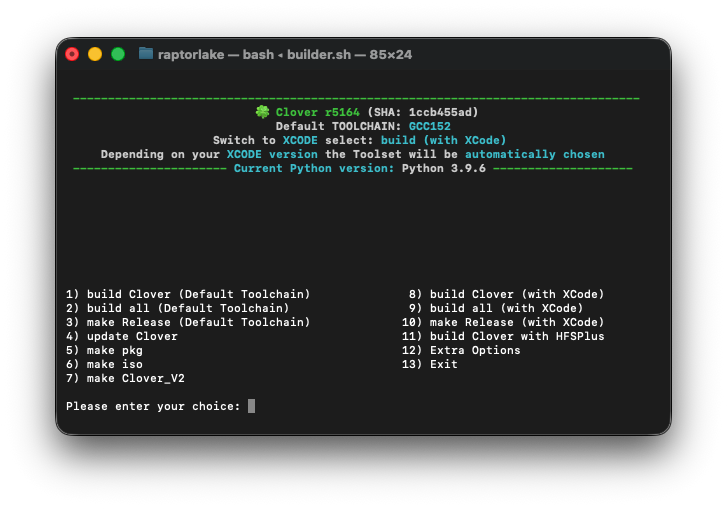Viewport: 727px width, 509px height.
Task: Click the yellow minimize window button
Action: click(95, 54)
